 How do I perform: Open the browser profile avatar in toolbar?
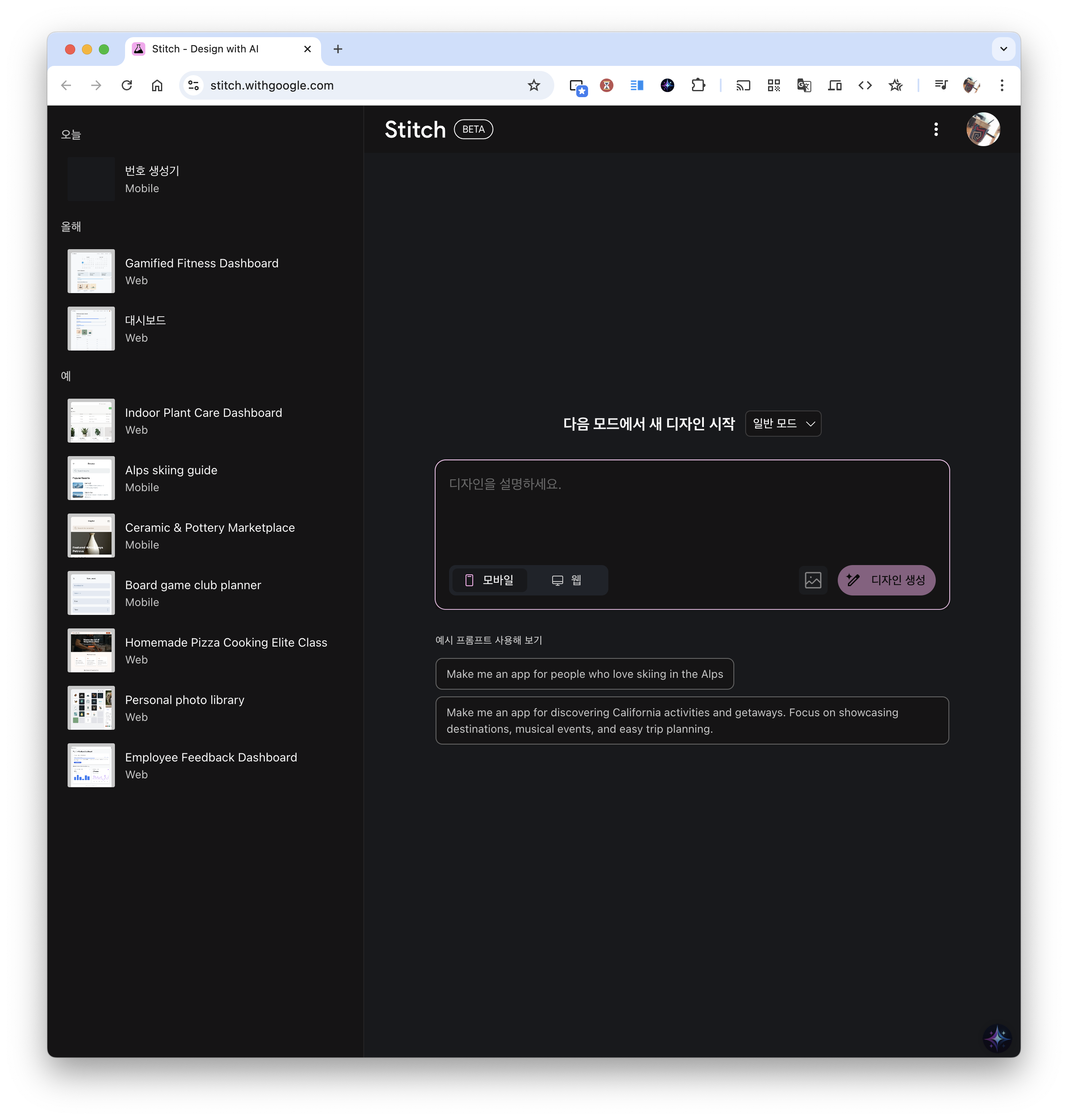(x=971, y=85)
